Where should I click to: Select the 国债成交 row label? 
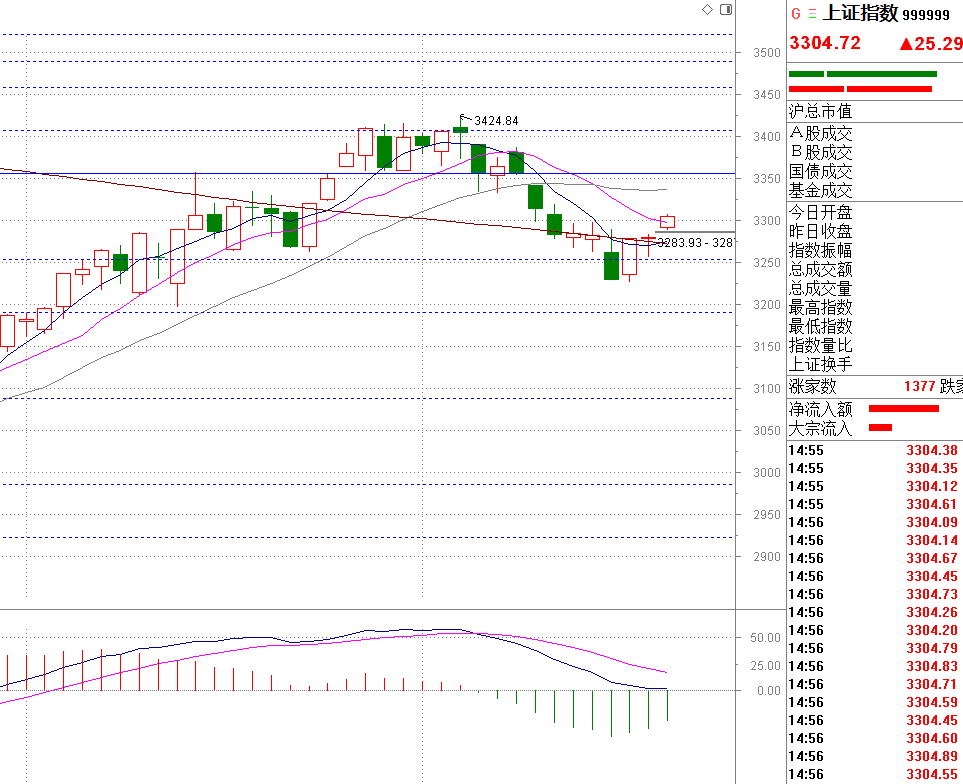tap(821, 171)
